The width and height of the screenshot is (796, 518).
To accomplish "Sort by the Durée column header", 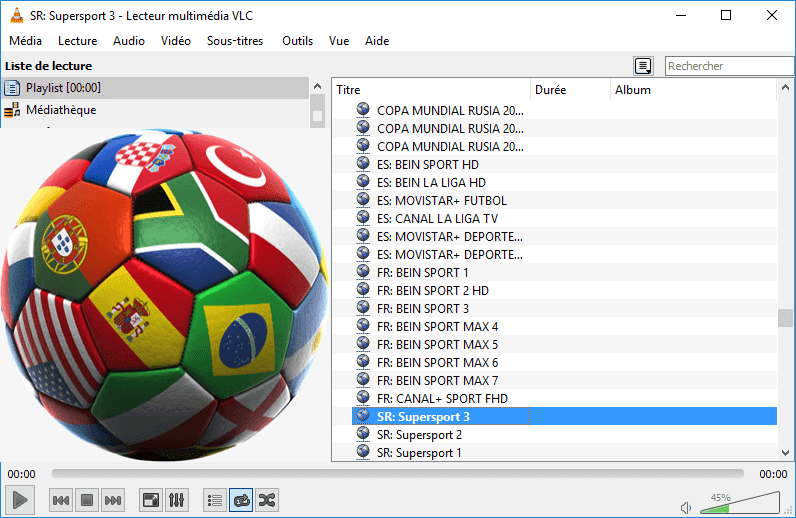I will [570, 90].
